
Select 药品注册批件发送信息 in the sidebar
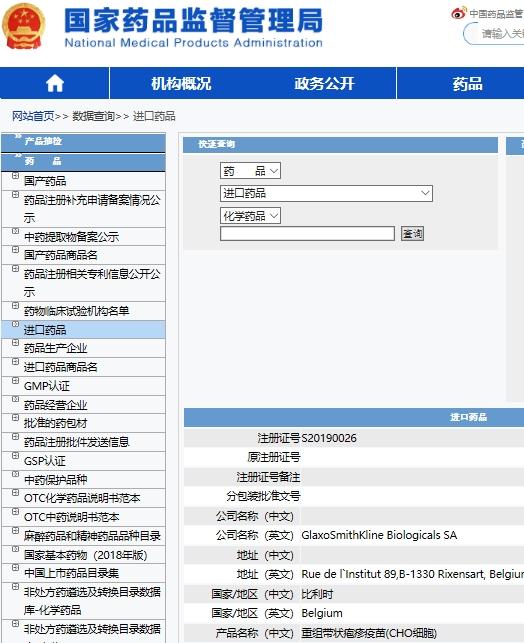point(77,442)
